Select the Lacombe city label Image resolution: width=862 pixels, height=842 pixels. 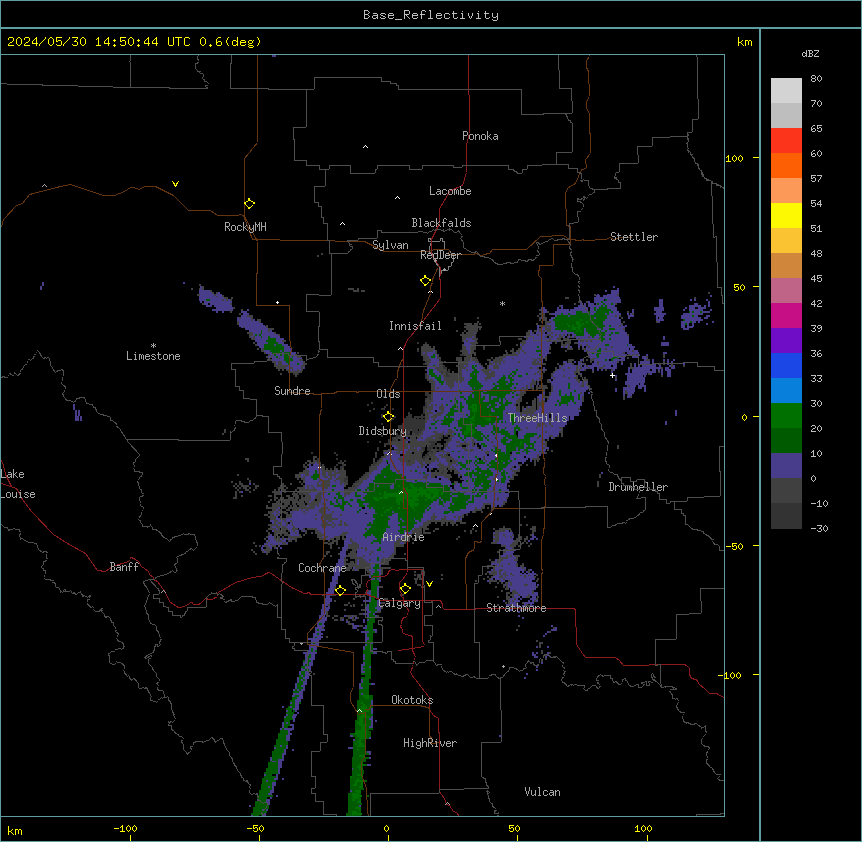[x=450, y=191]
